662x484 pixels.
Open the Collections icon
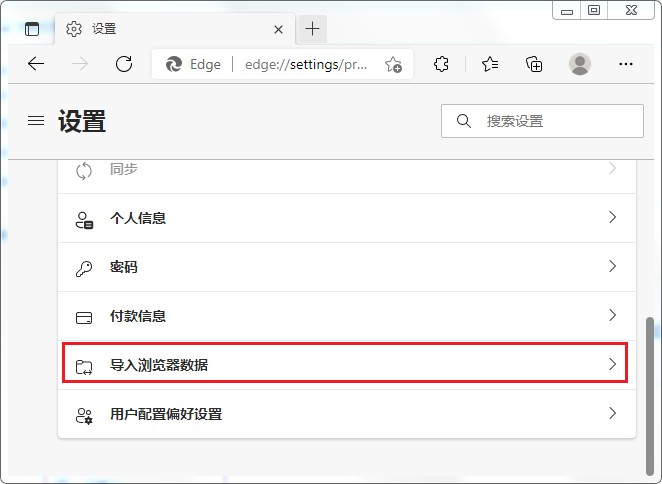[534, 64]
